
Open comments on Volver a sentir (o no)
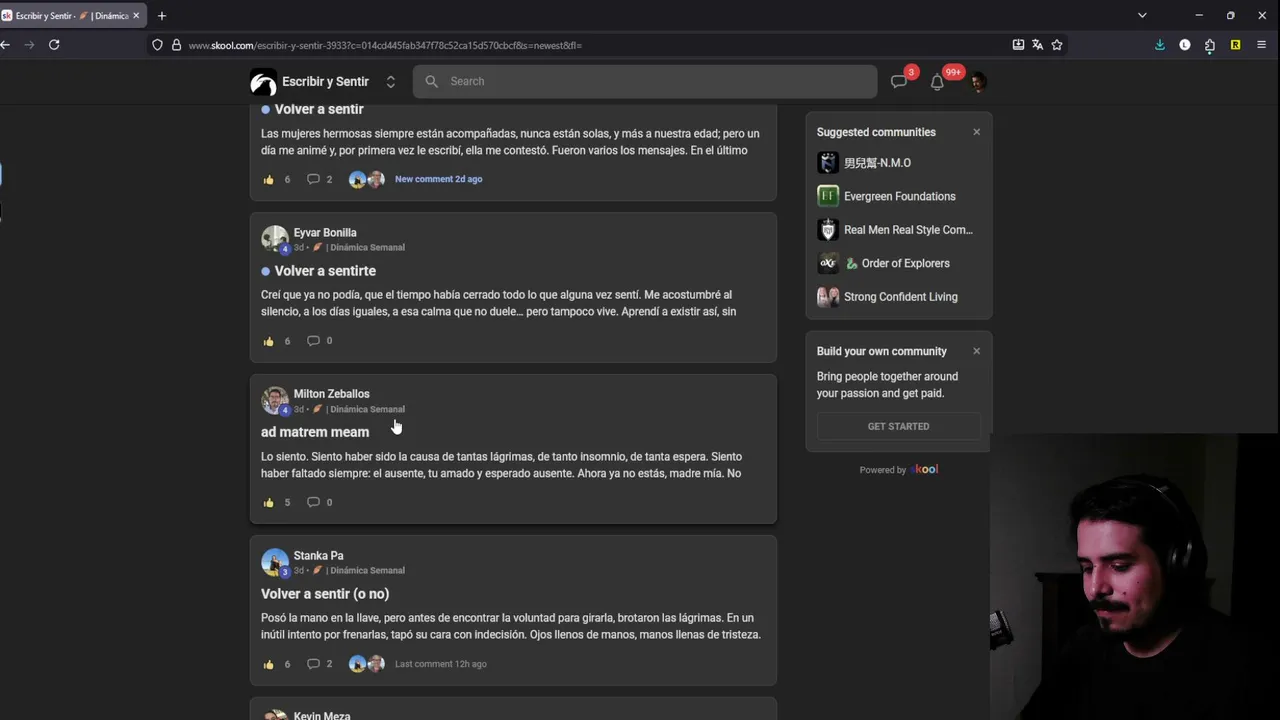click(x=313, y=664)
